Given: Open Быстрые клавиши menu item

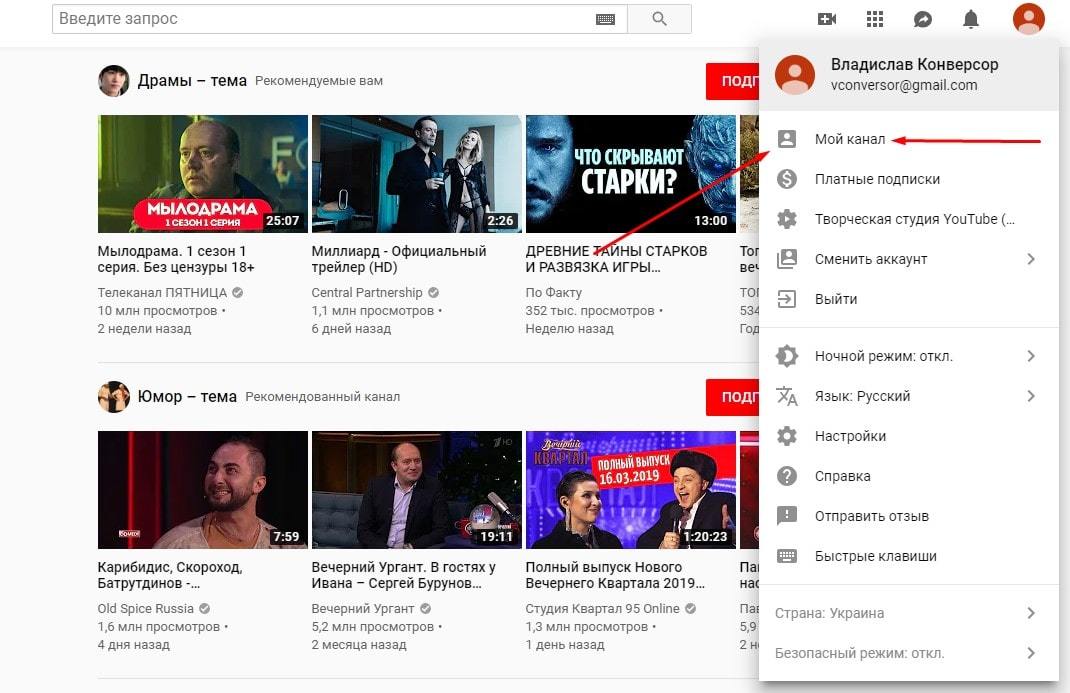Looking at the screenshot, I should tap(909, 556).
